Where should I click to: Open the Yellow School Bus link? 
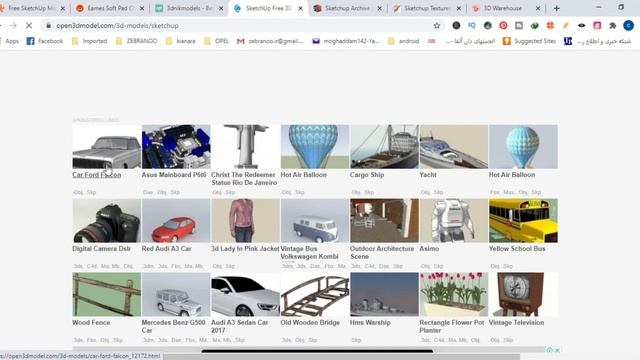(517, 249)
